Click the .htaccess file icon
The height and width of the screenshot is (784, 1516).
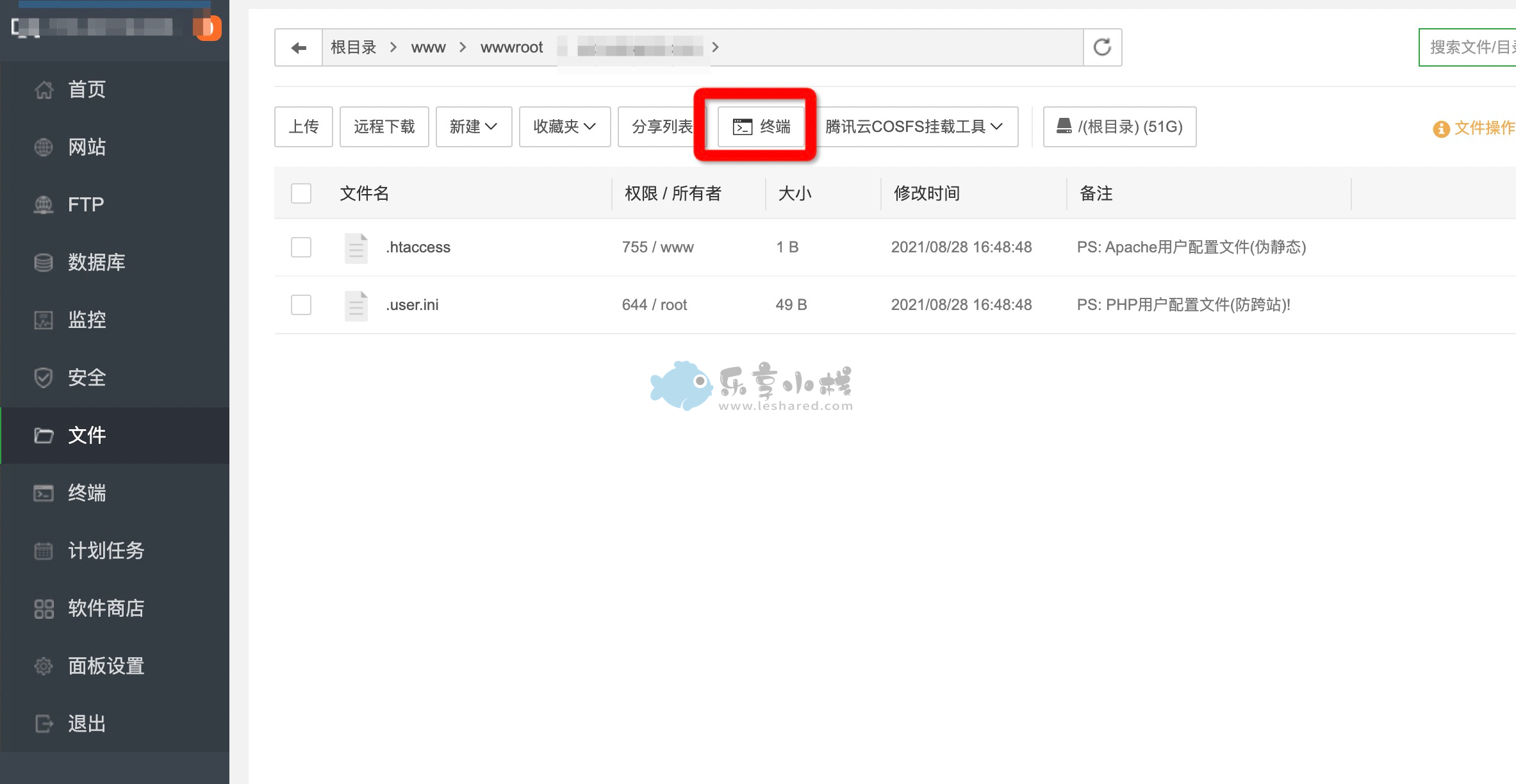click(x=356, y=248)
